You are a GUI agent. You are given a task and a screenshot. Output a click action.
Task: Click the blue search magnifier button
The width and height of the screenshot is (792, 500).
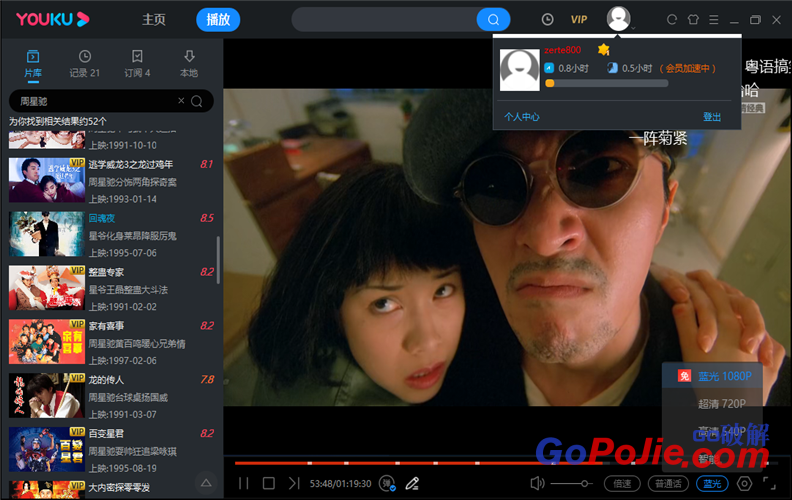click(x=493, y=19)
